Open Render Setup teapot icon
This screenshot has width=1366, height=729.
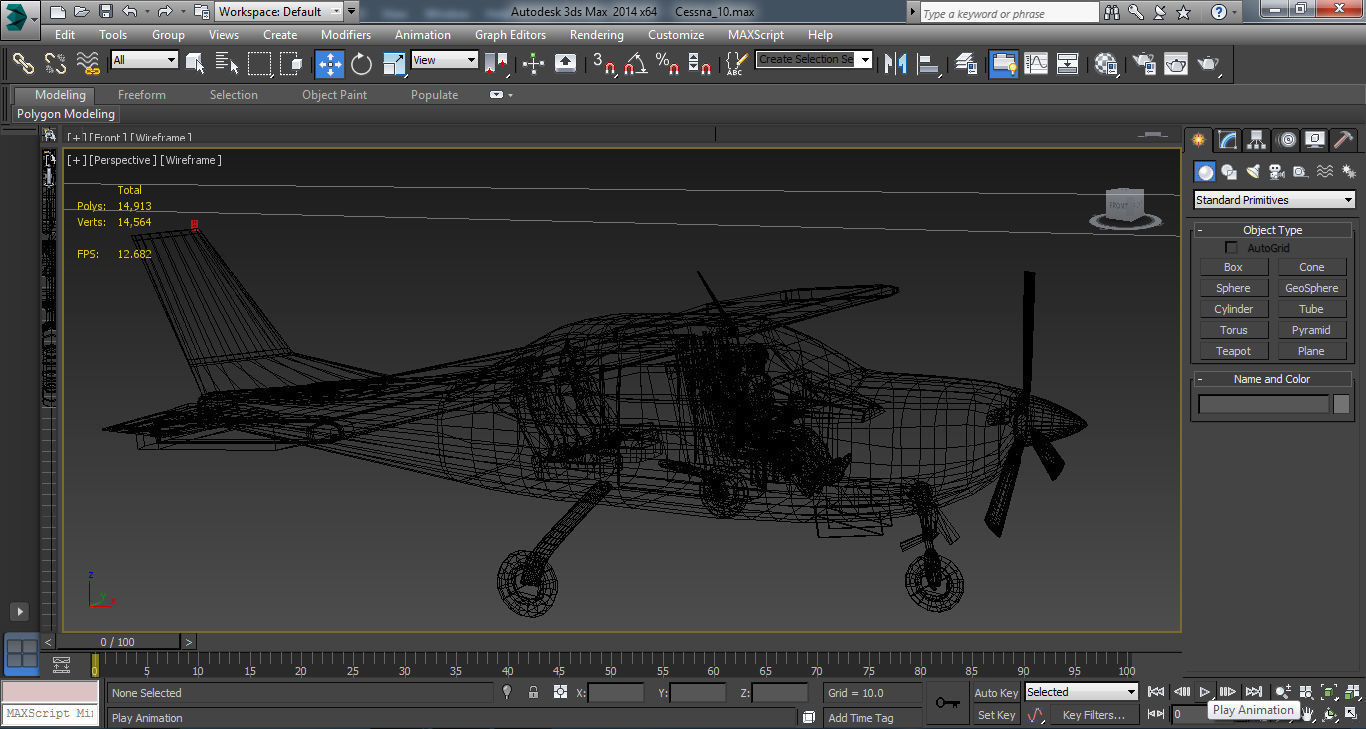pos(1143,64)
